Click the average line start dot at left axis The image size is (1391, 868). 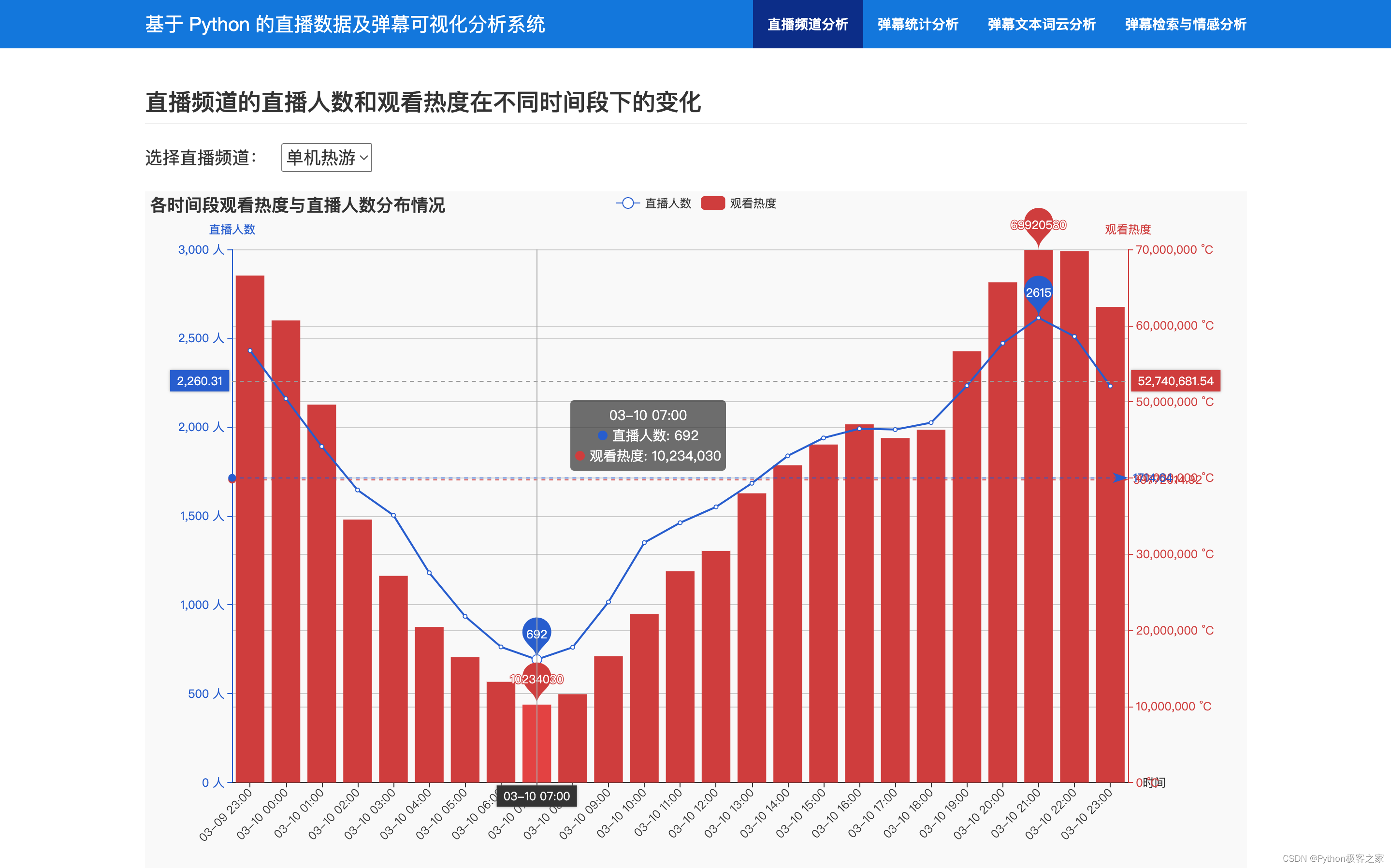pos(232,478)
